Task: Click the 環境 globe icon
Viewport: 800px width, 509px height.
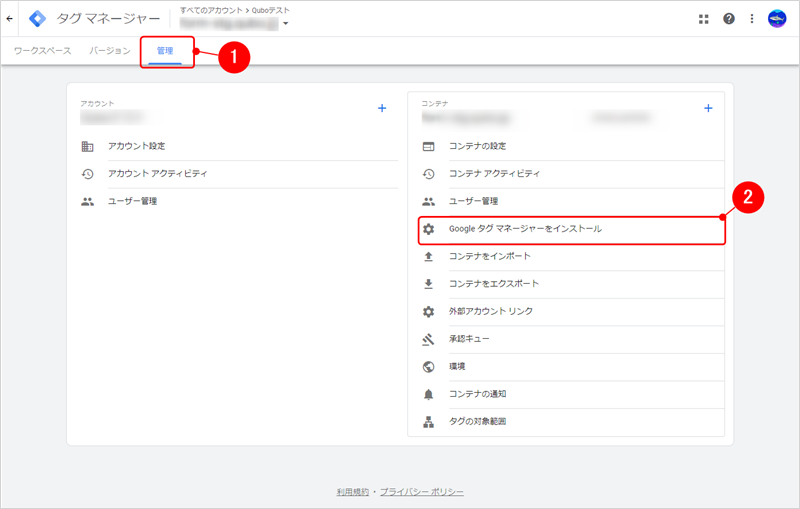Action: [x=428, y=367]
